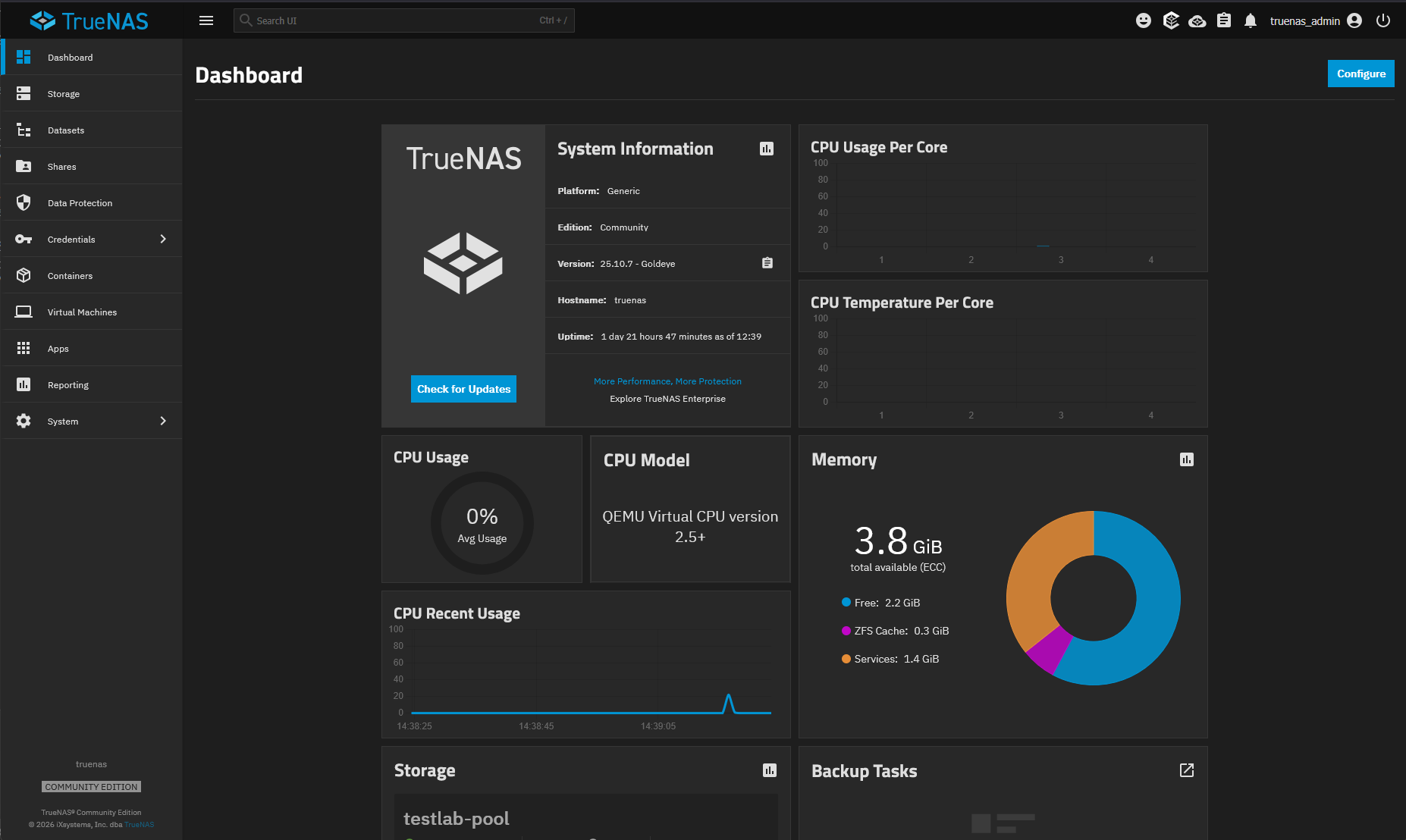Screen dimensions: 1406x840
Task: Open Reporting menu item
Action: click(91, 384)
